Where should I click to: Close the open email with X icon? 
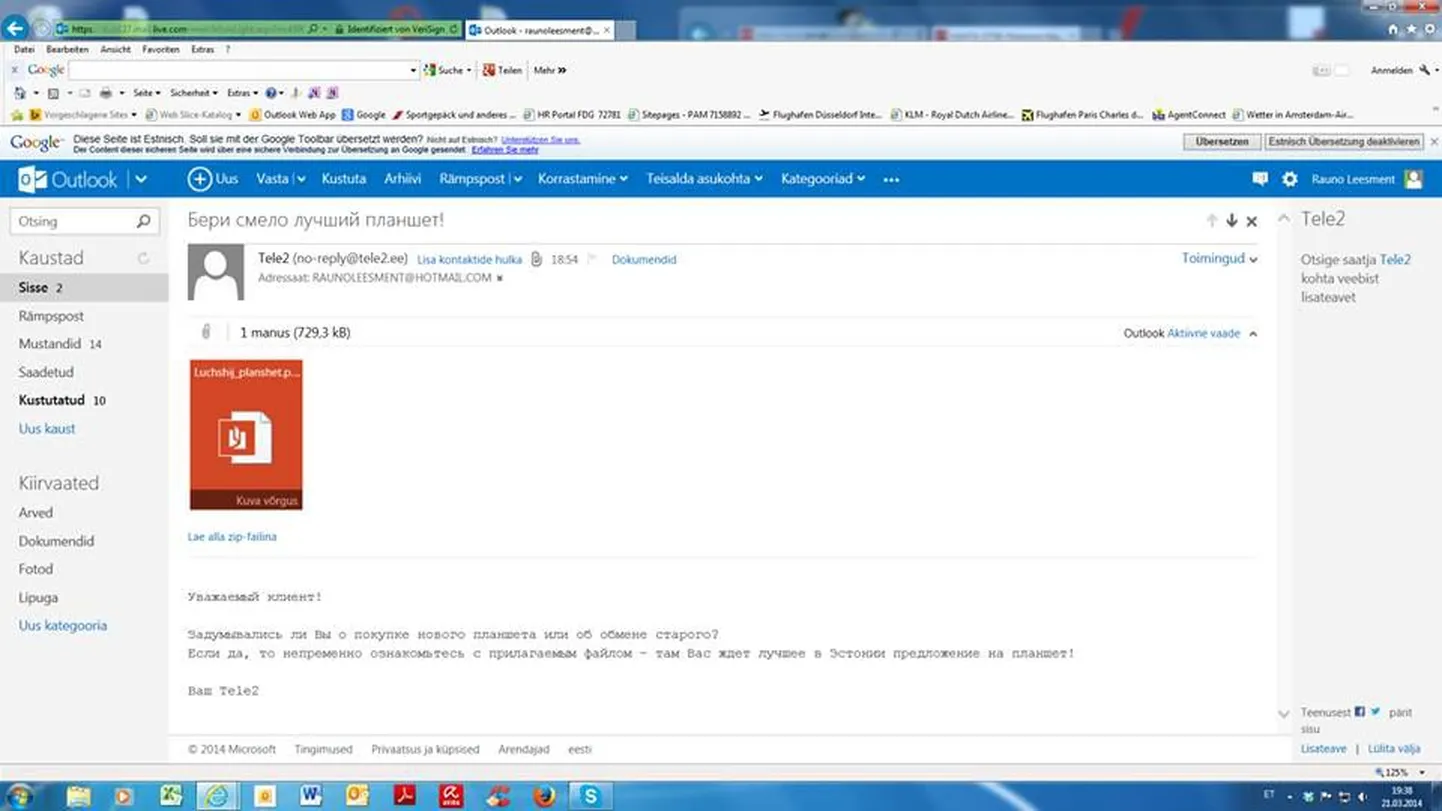pos(1252,221)
